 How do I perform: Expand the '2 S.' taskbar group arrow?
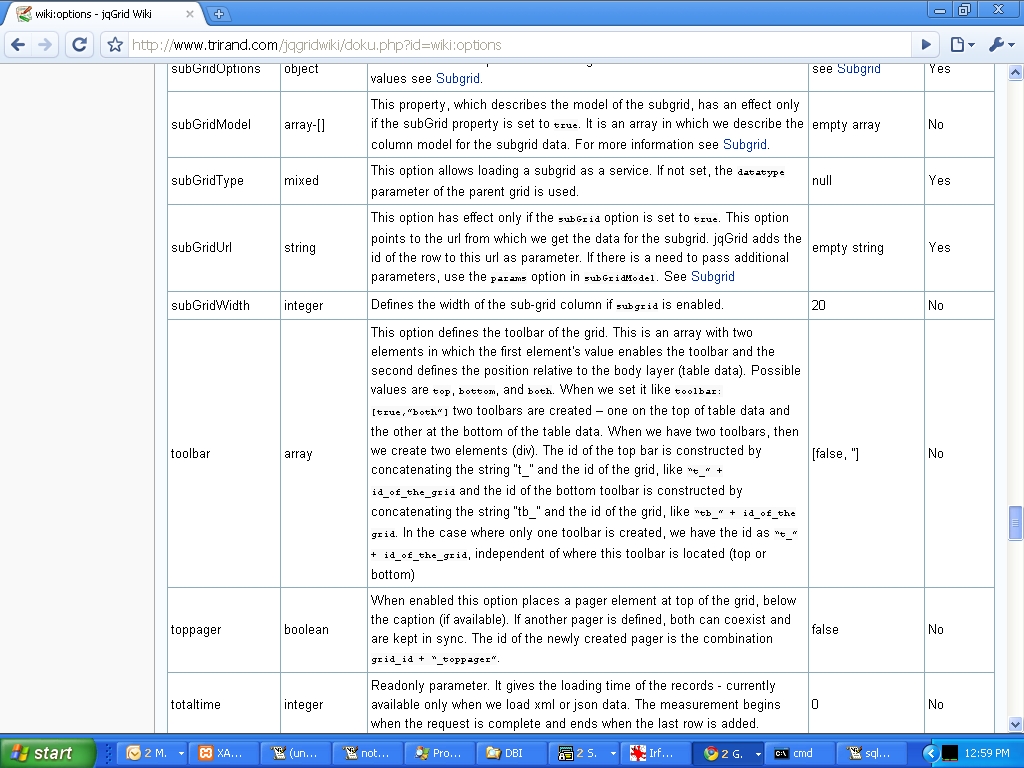(x=613, y=753)
